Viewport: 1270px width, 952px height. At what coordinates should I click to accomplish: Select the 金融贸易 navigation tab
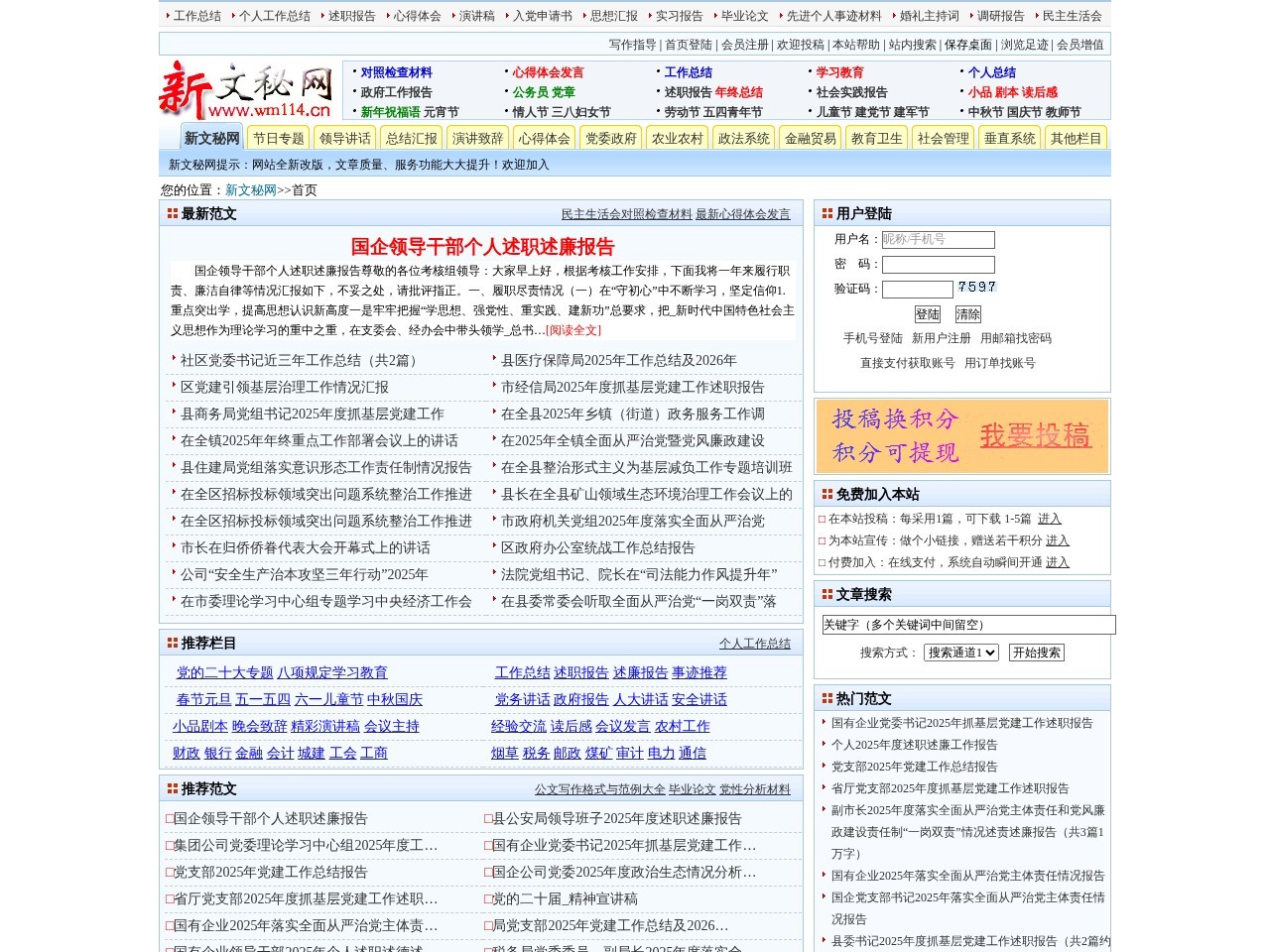click(x=809, y=138)
